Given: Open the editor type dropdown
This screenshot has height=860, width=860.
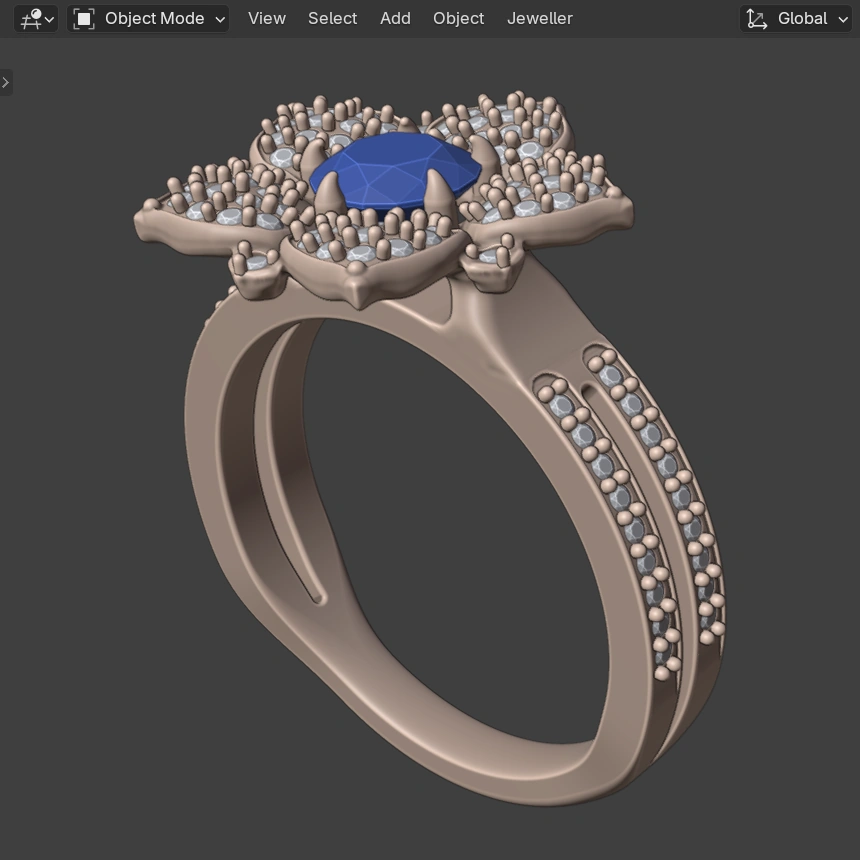Looking at the screenshot, I should click(36, 19).
